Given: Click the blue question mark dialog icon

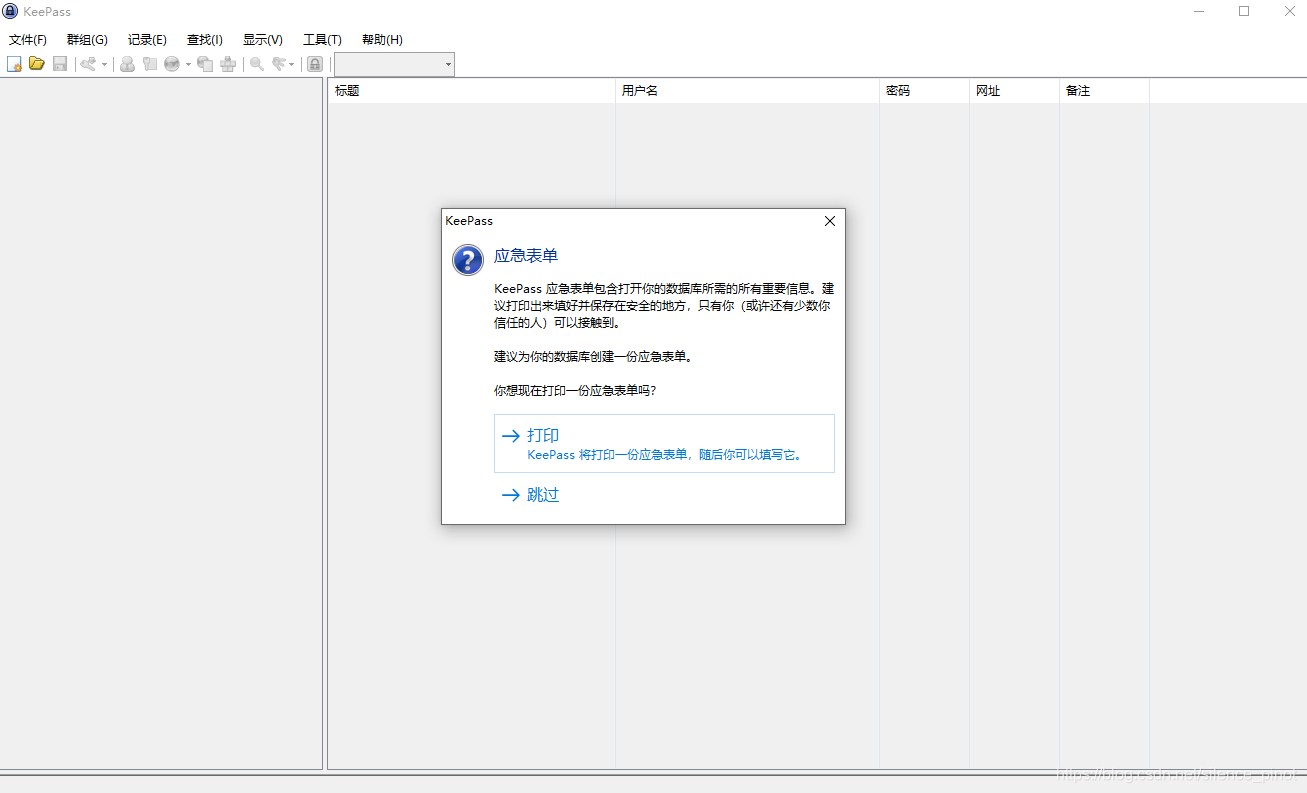Looking at the screenshot, I should tap(468, 260).
